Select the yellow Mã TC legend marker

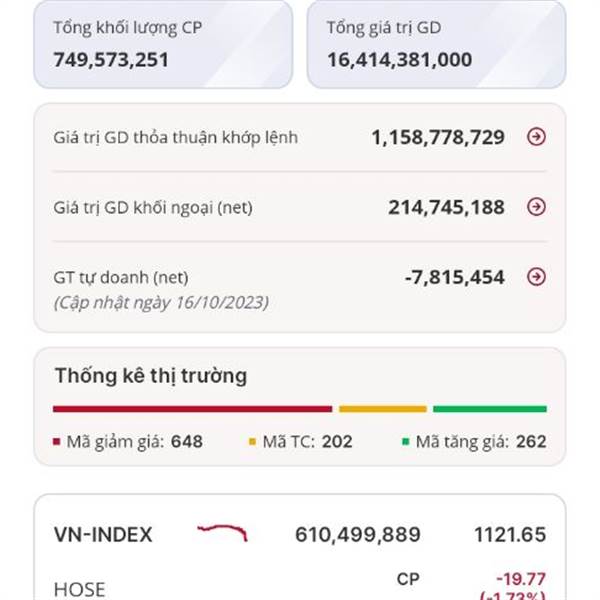click(x=252, y=442)
